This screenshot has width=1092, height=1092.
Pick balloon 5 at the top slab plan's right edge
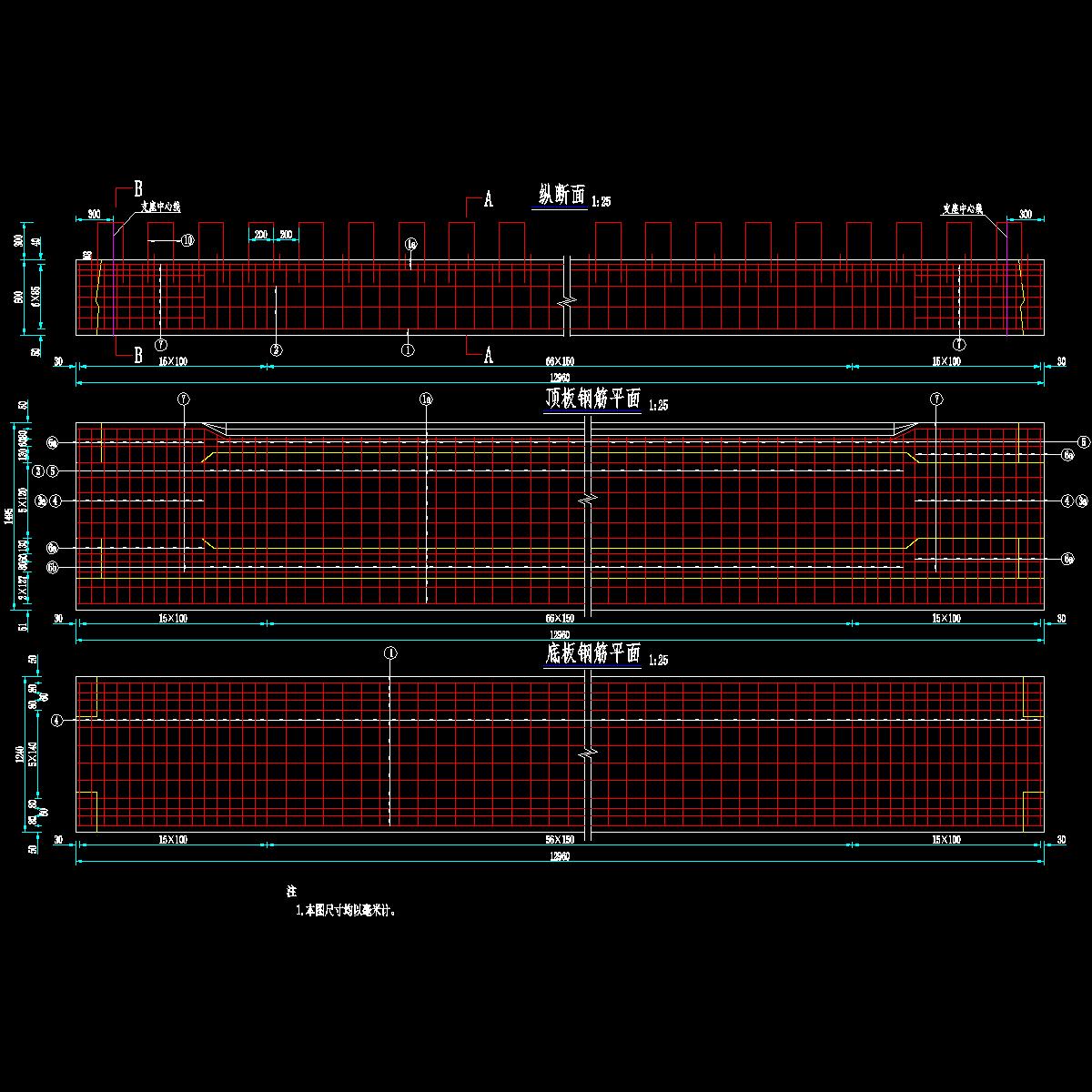pyautogui.click(x=1083, y=441)
